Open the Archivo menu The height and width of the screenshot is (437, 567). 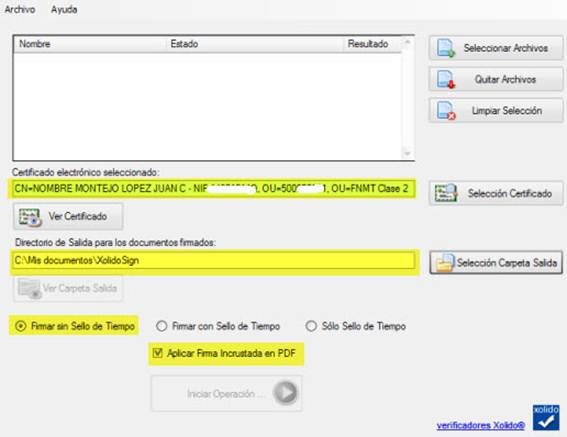20,9
